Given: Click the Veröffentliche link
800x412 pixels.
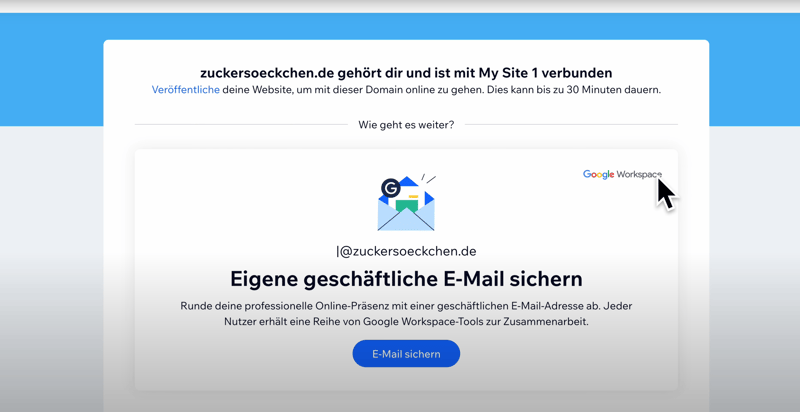Looking at the screenshot, I should 185,90.
